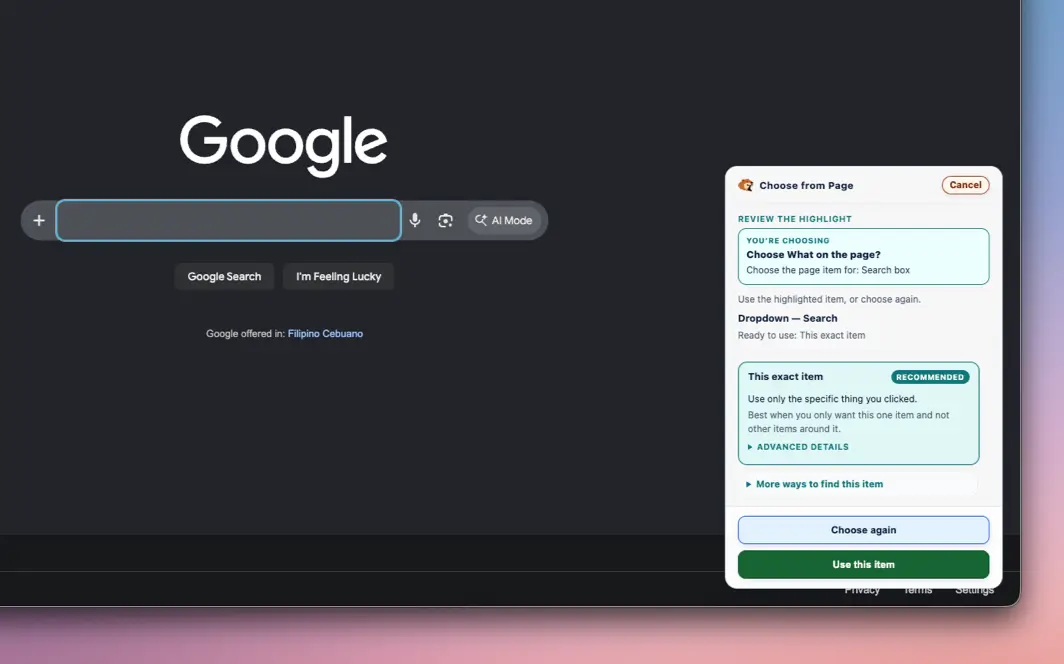This screenshot has width=1064, height=664.
Task: Cancel the Choose from Page panel
Action: click(x=965, y=185)
